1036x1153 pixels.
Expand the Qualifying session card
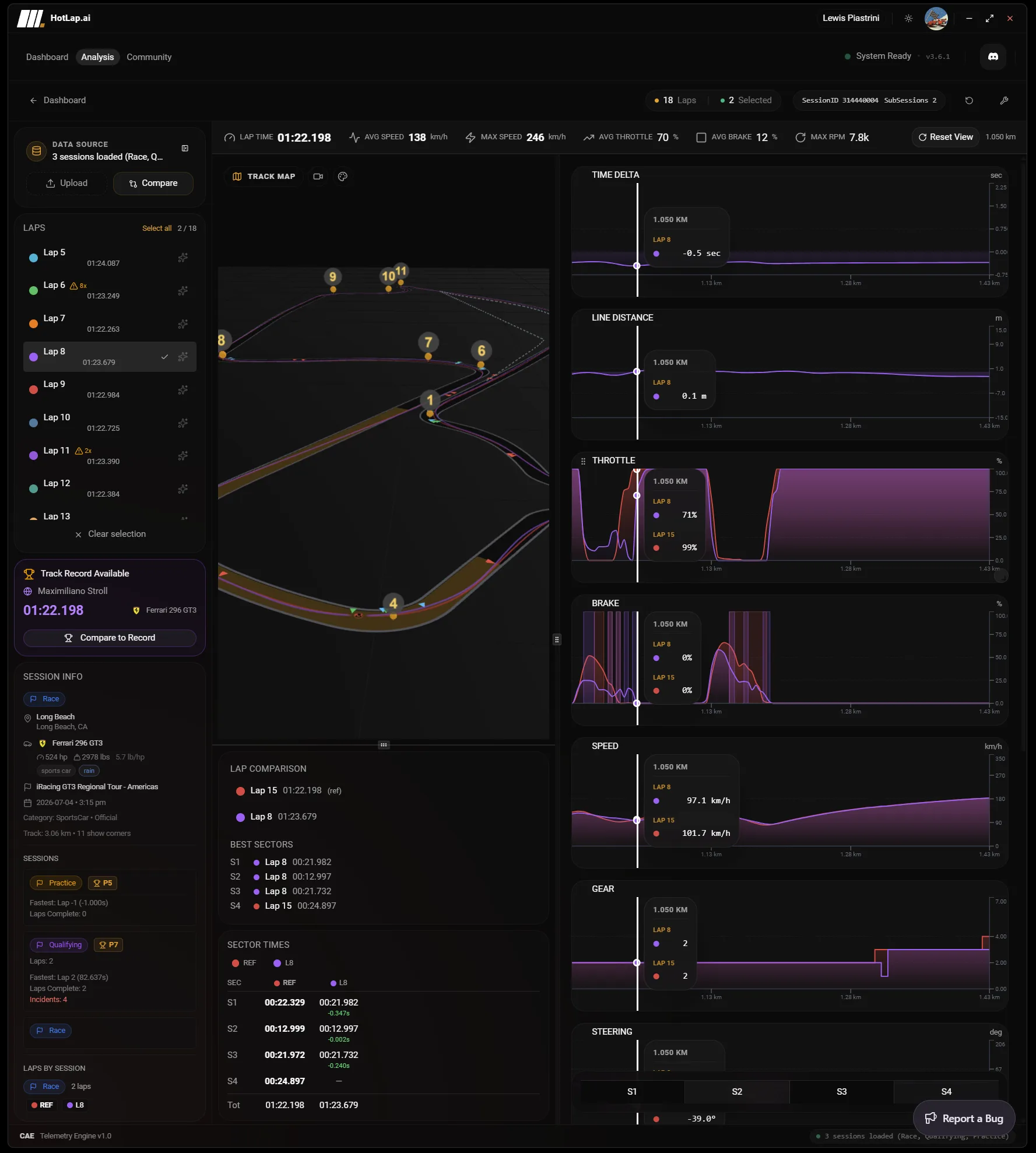coord(110,971)
